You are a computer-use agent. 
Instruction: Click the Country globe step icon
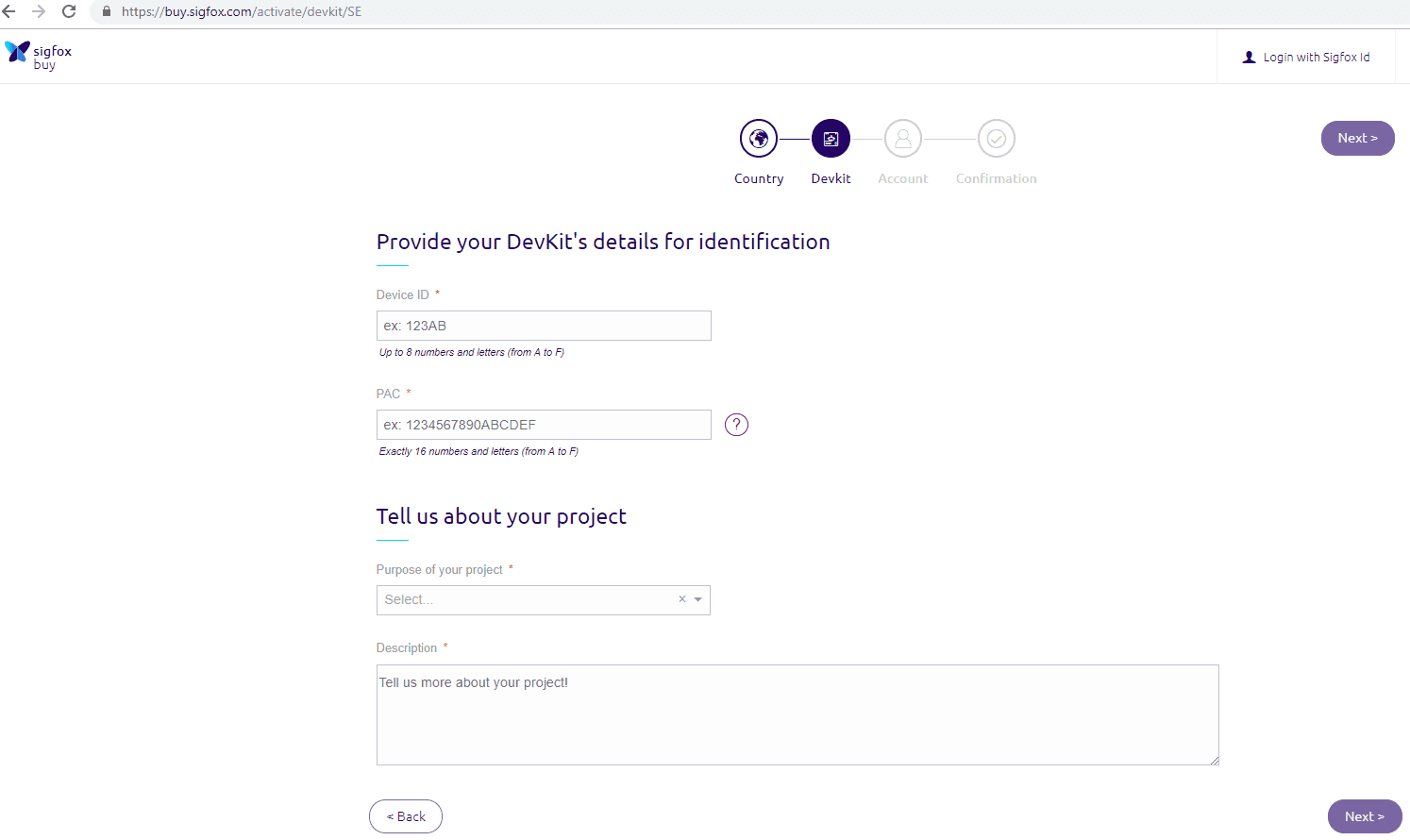coord(759,139)
